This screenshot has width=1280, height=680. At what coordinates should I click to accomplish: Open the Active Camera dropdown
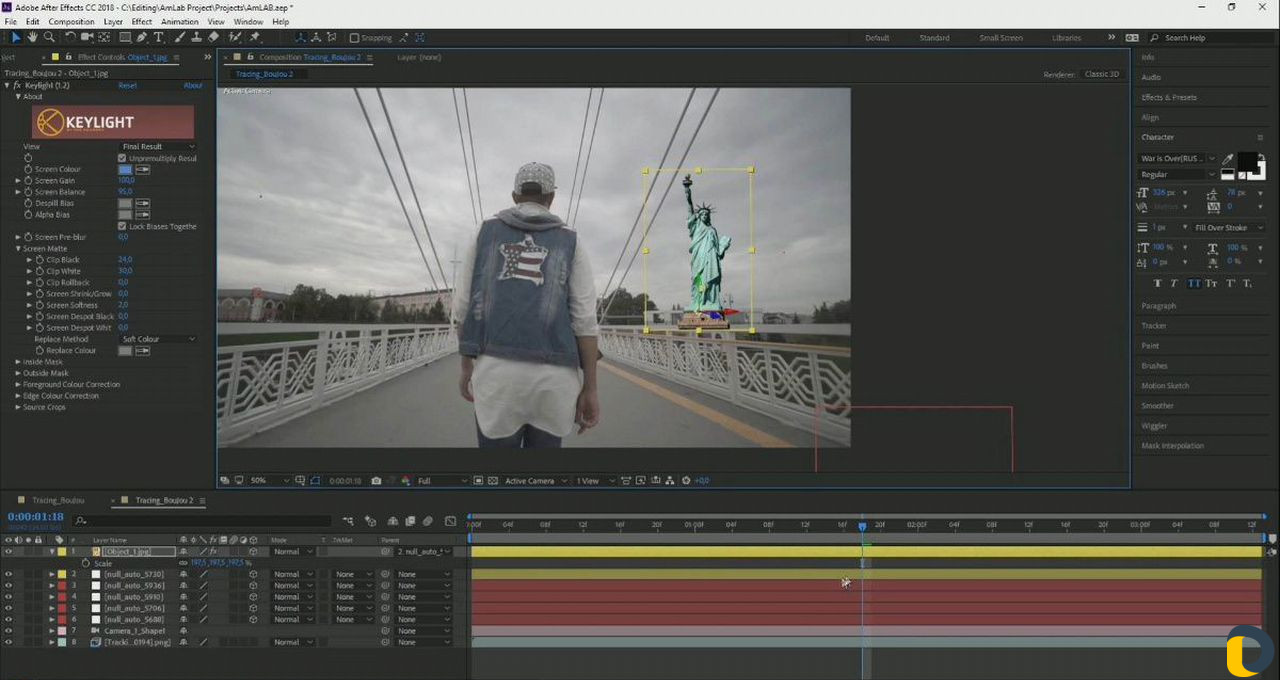(535, 481)
